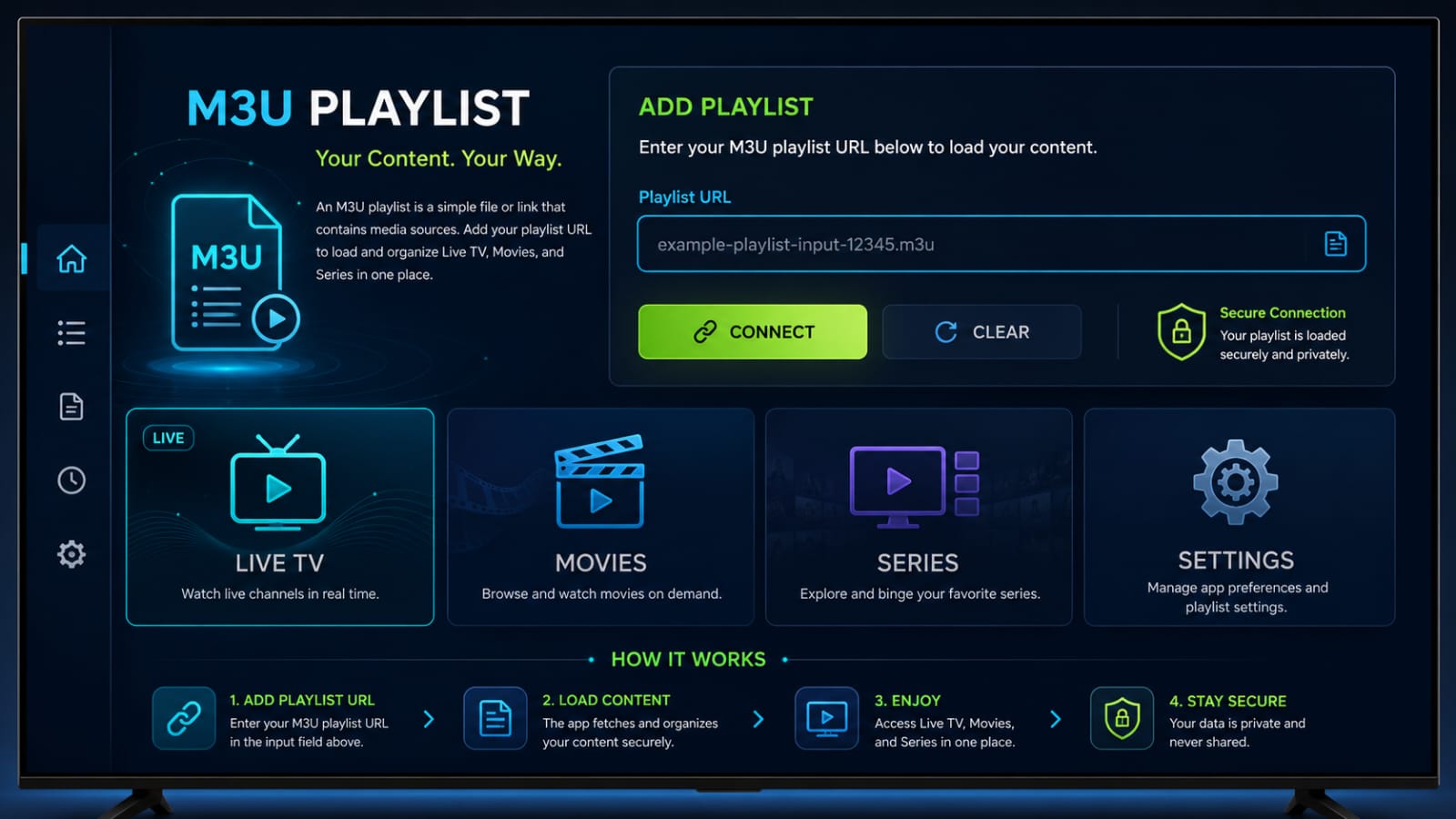This screenshot has height=819, width=1456.
Task: Open the document file icon in sidebar
Action: pos(72,406)
